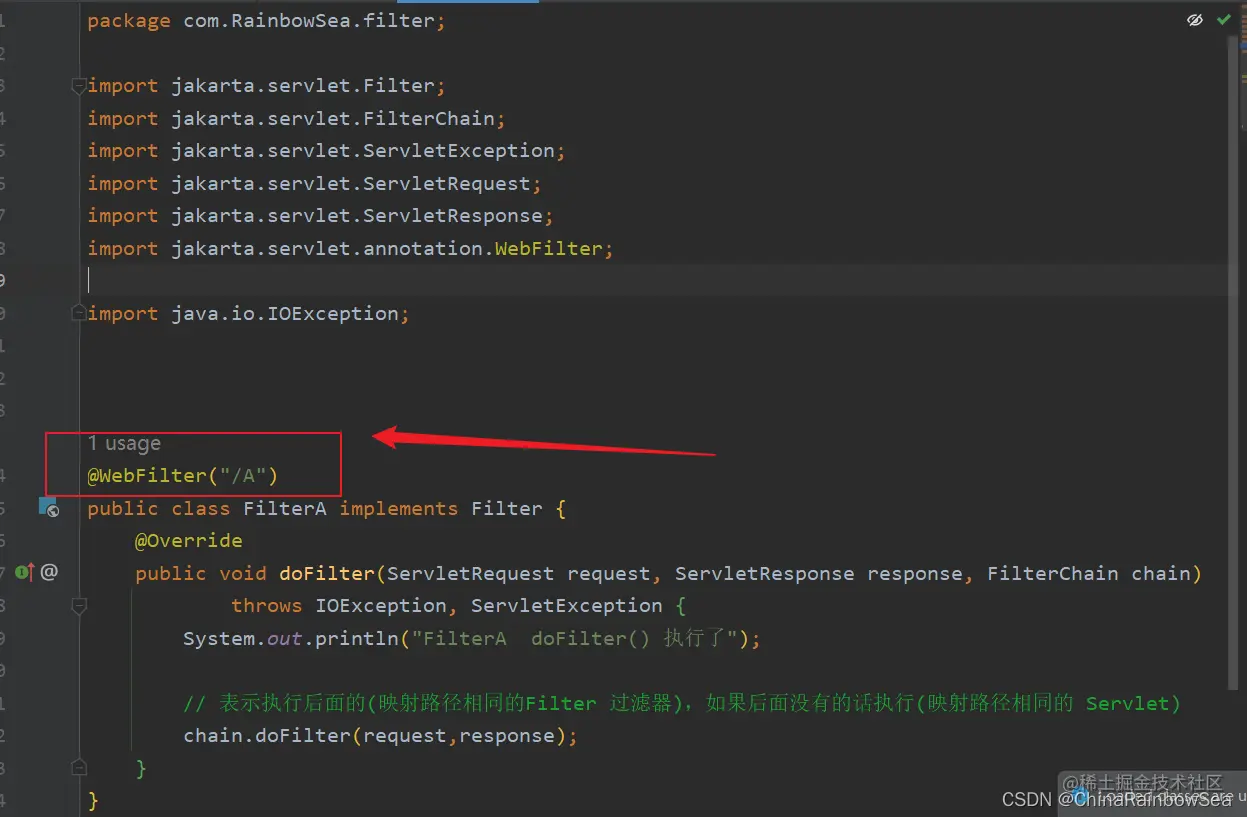Click "ServletResponse response" parameter in method signature
The image size is (1247, 817).
[x=819, y=573]
